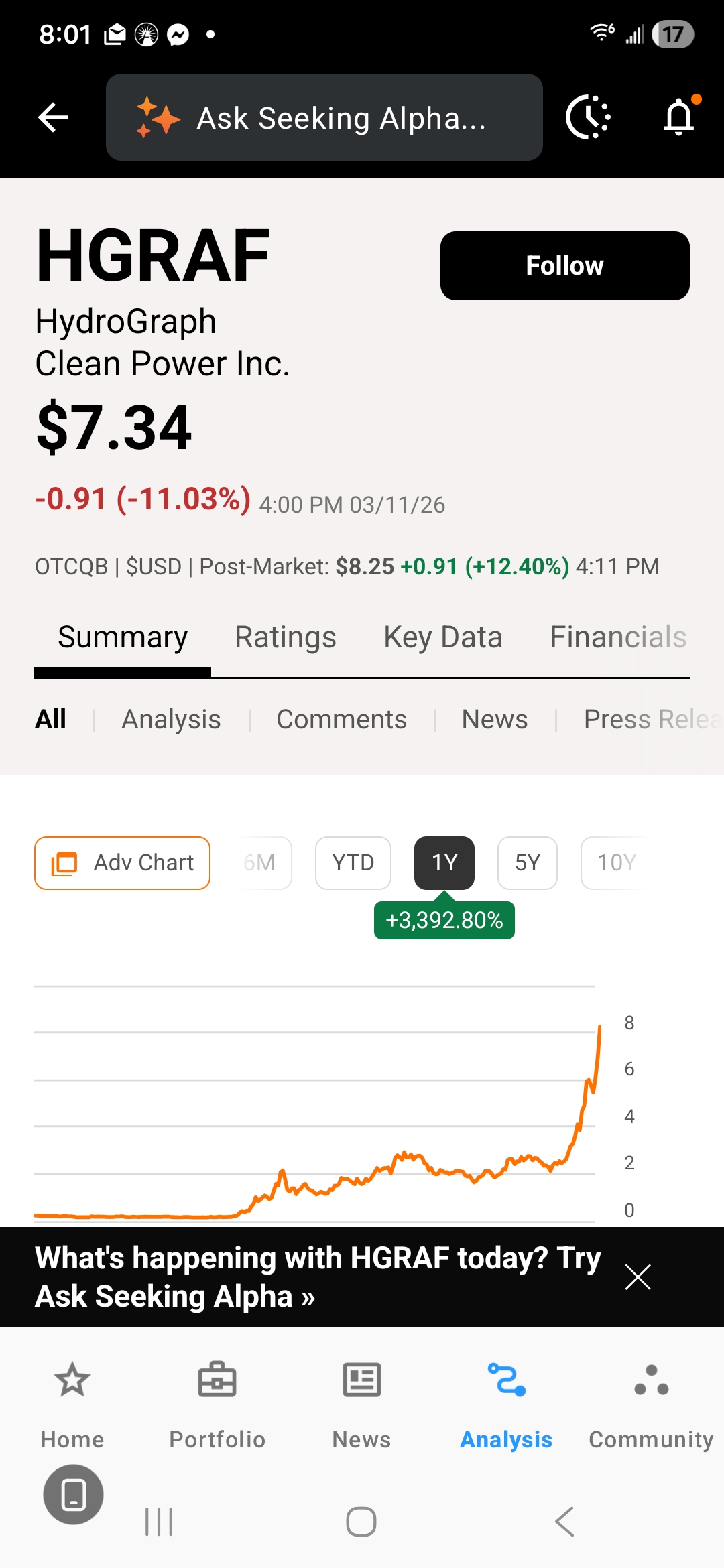Switch chart range to 10Y
The height and width of the screenshot is (1568, 724).
(616, 862)
